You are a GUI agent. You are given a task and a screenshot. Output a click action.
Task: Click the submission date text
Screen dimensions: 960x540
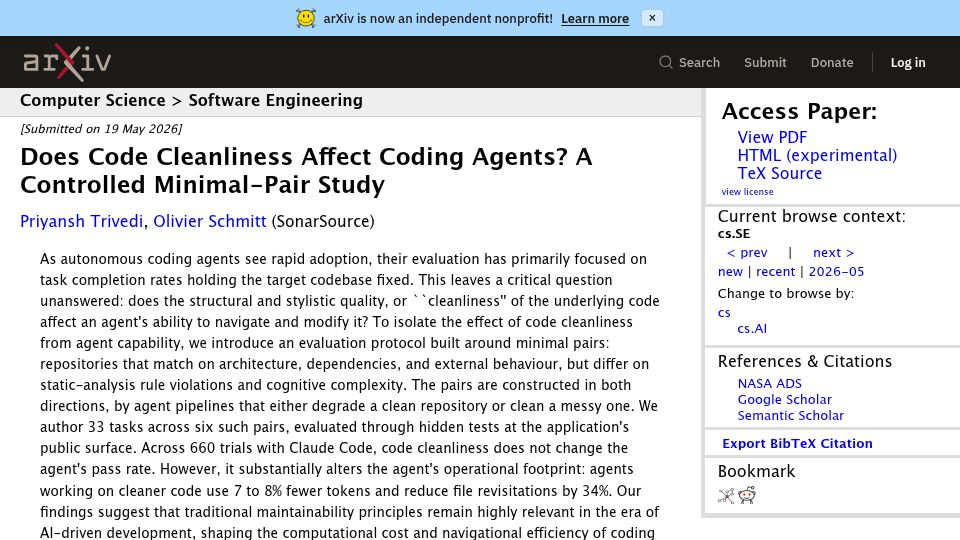[x=101, y=129]
